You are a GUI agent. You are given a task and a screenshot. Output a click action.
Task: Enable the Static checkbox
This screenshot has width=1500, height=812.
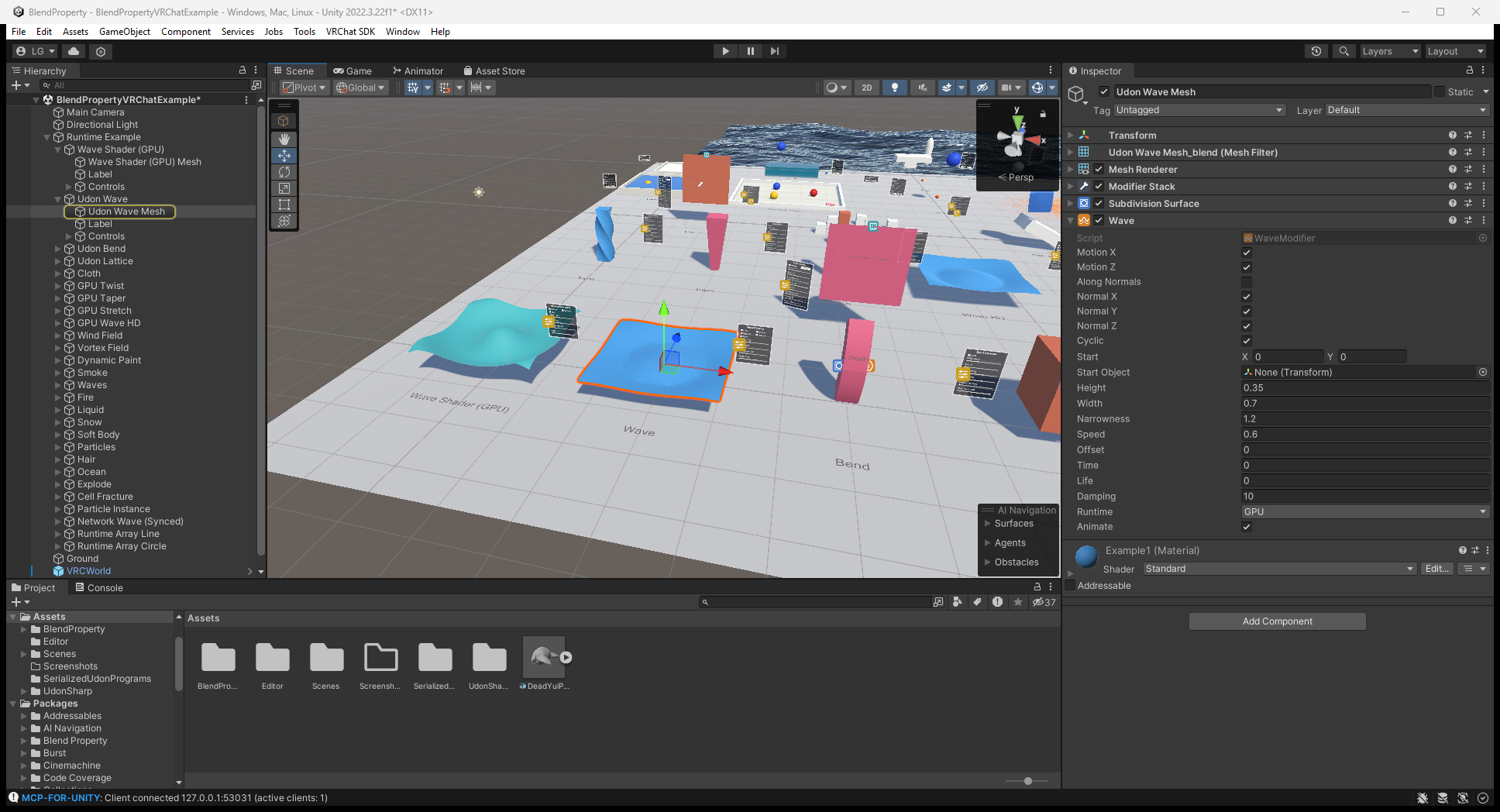[1440, 91]
